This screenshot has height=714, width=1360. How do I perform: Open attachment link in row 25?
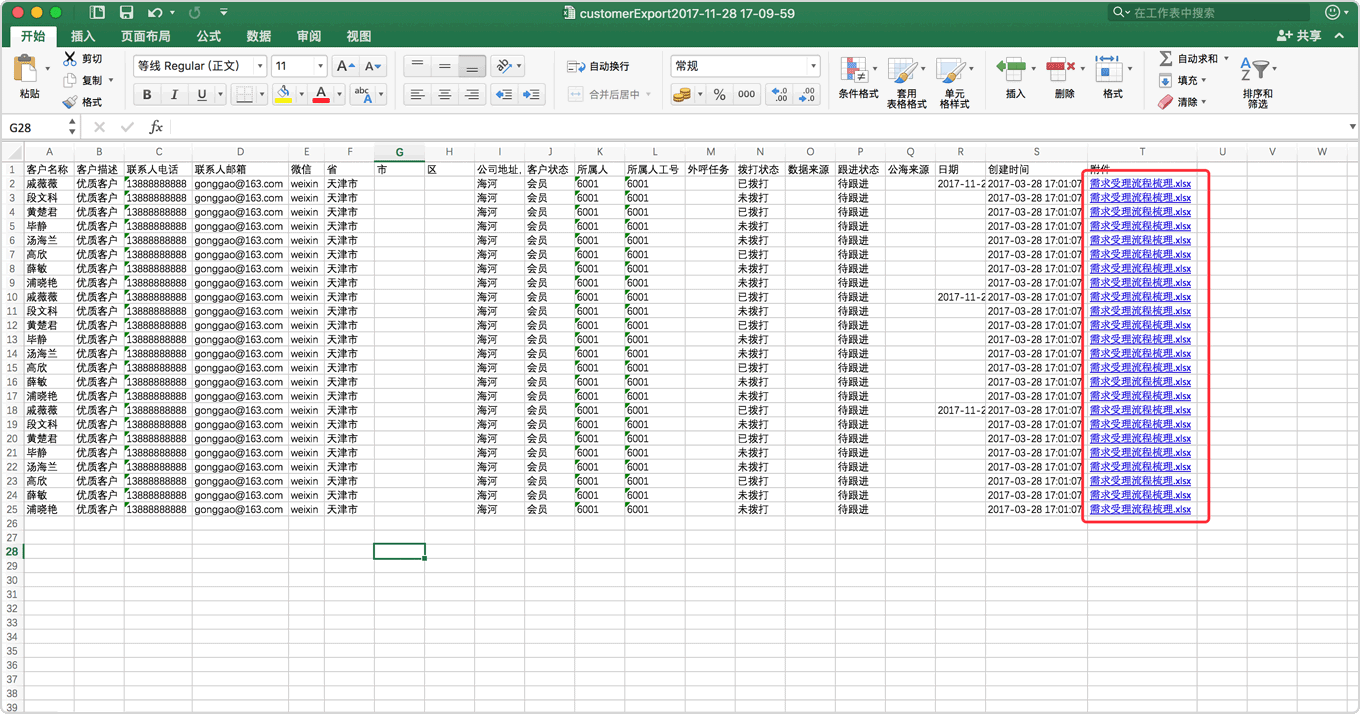1140,510
